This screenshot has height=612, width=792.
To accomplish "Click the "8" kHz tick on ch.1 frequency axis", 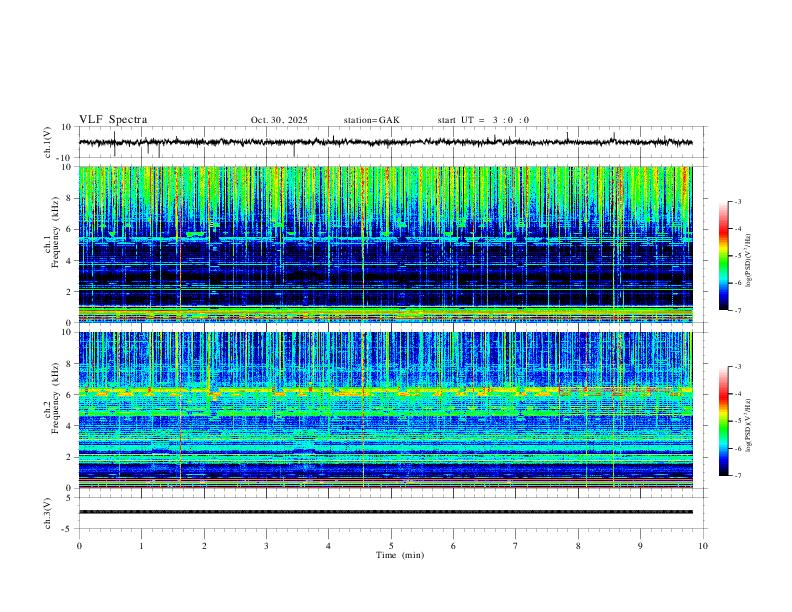I will point(69,198).
